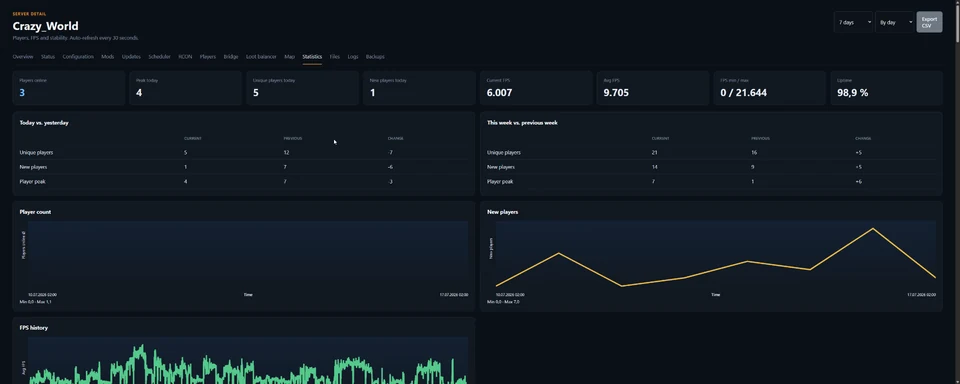Viewport: 960px width, 384px height.
Task: Click New players row in This week table
Action: tap(711, 167)
